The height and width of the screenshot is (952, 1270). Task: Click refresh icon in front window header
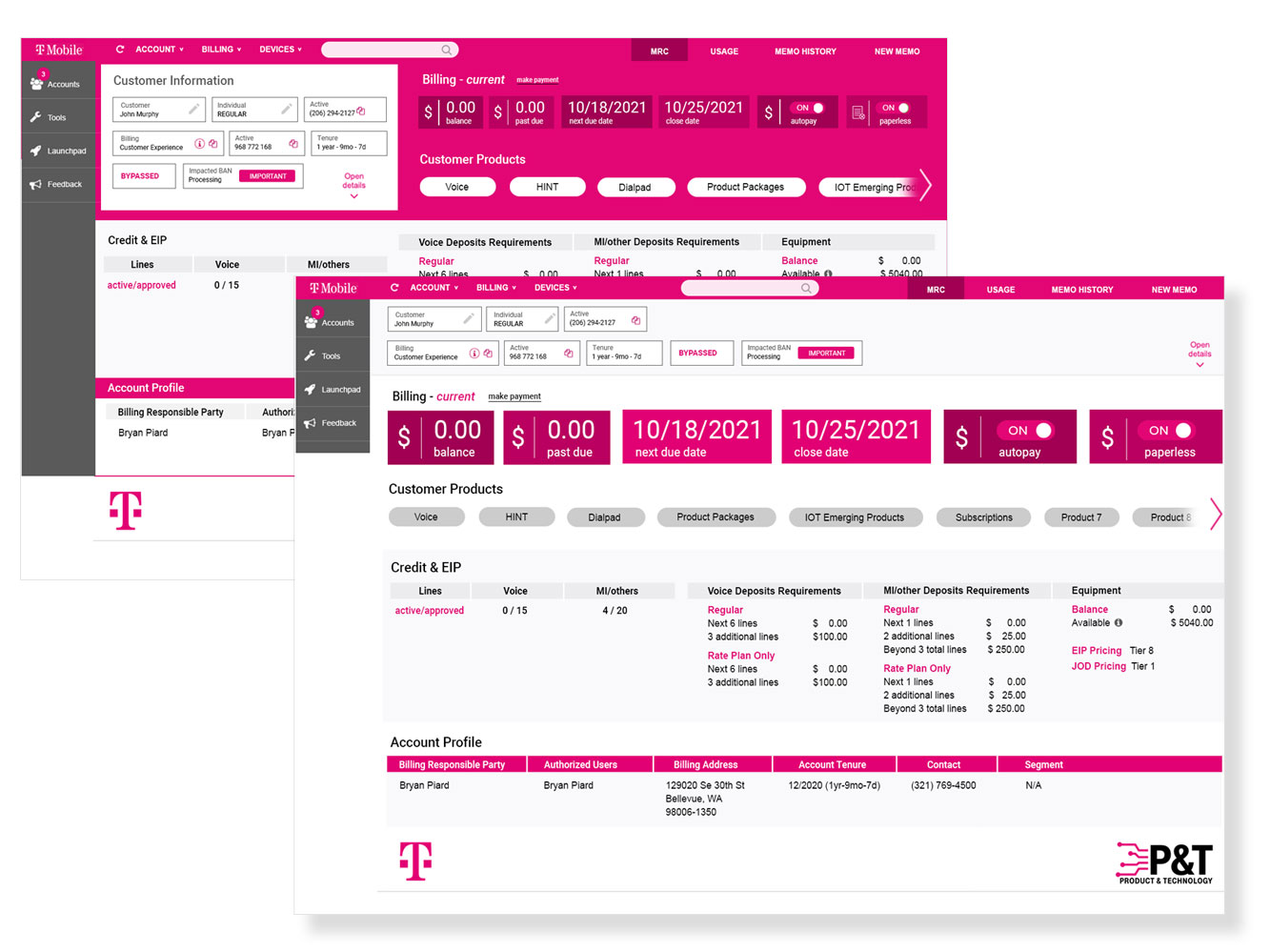coord(394,288)
